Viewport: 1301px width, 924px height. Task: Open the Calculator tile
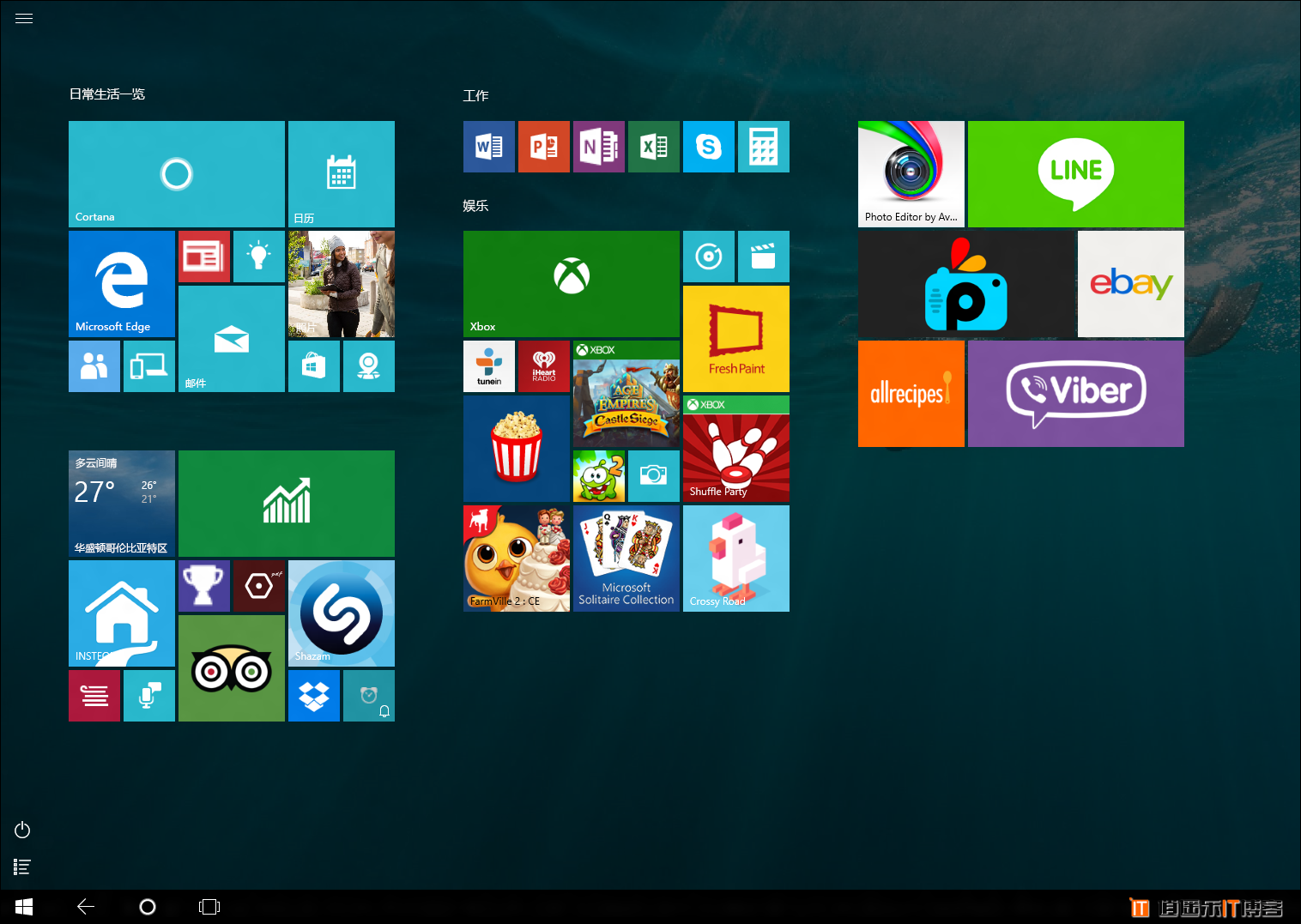(764, 147)
